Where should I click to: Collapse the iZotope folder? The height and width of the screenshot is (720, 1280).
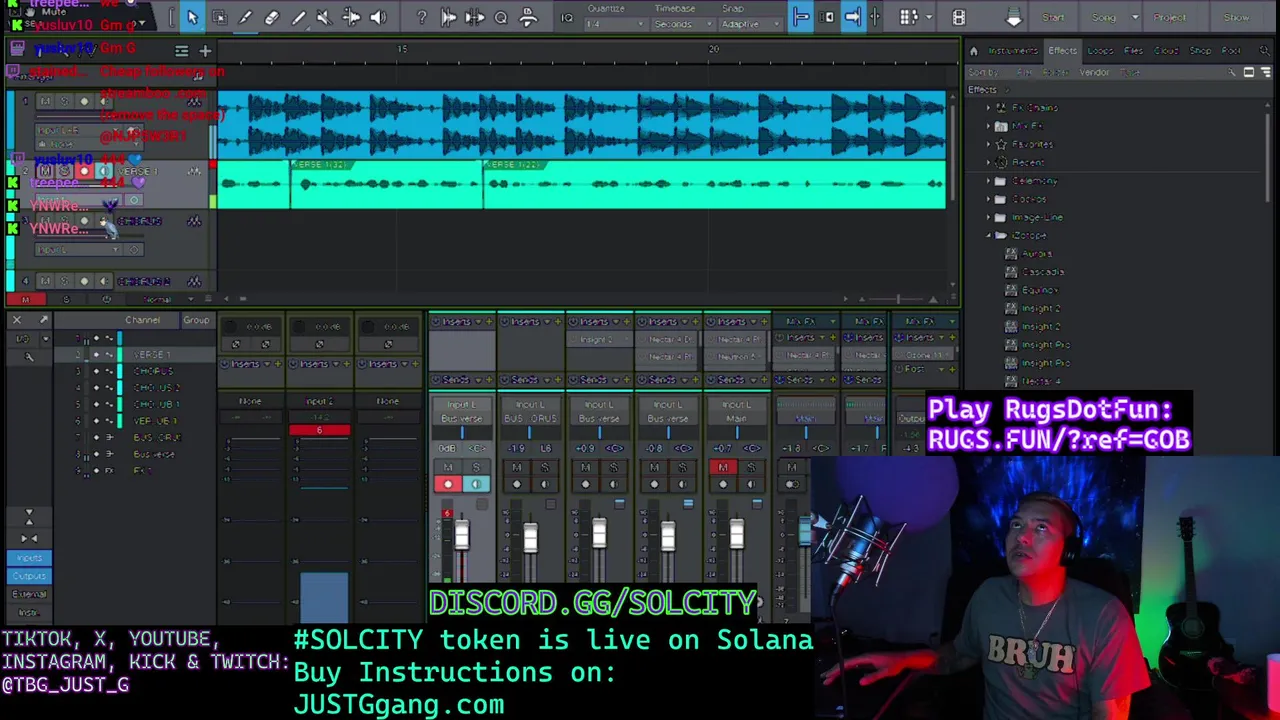pos(989,235)
